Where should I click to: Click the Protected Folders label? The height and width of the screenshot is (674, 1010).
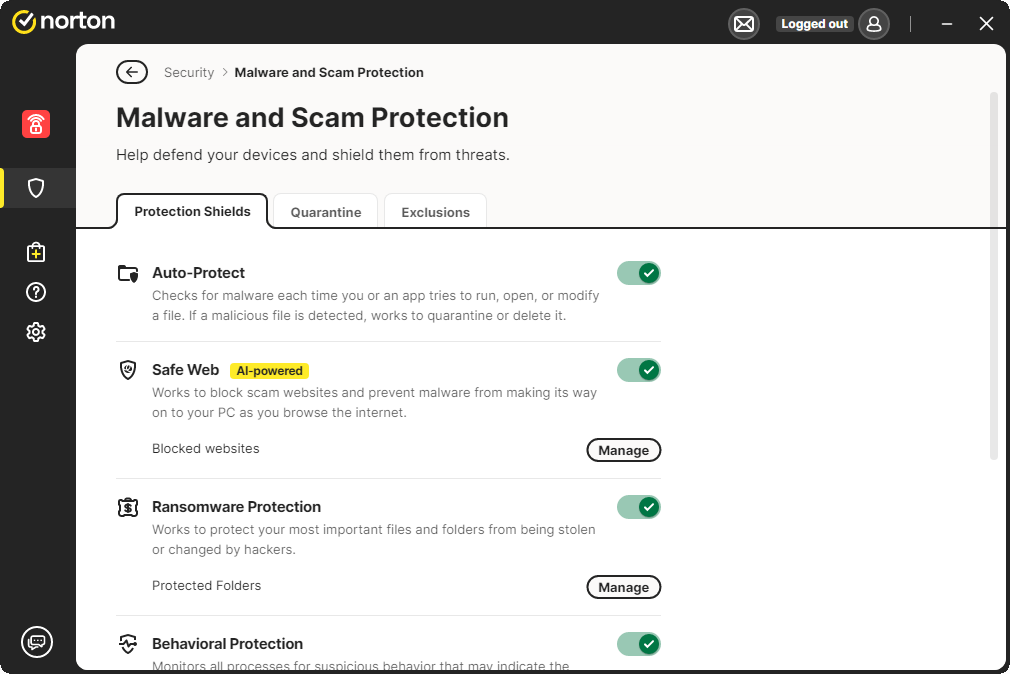click(206, 585)
